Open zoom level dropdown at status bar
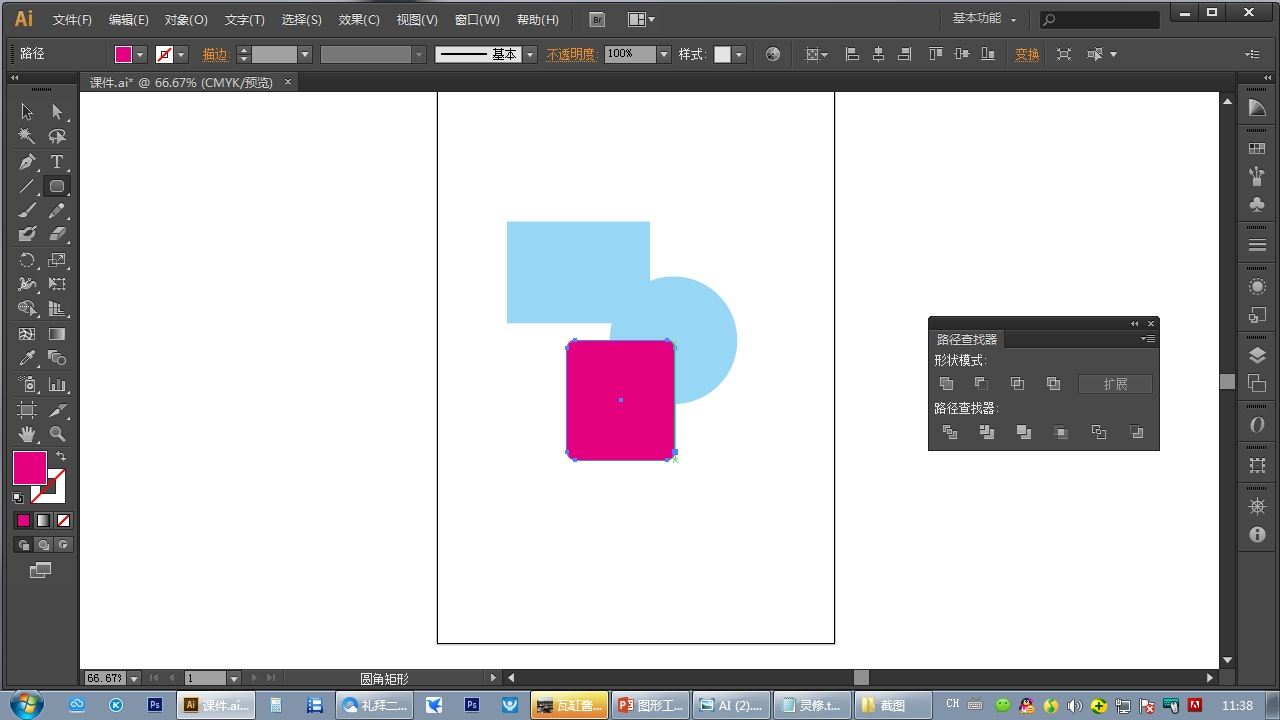 (x=134, y=678)
